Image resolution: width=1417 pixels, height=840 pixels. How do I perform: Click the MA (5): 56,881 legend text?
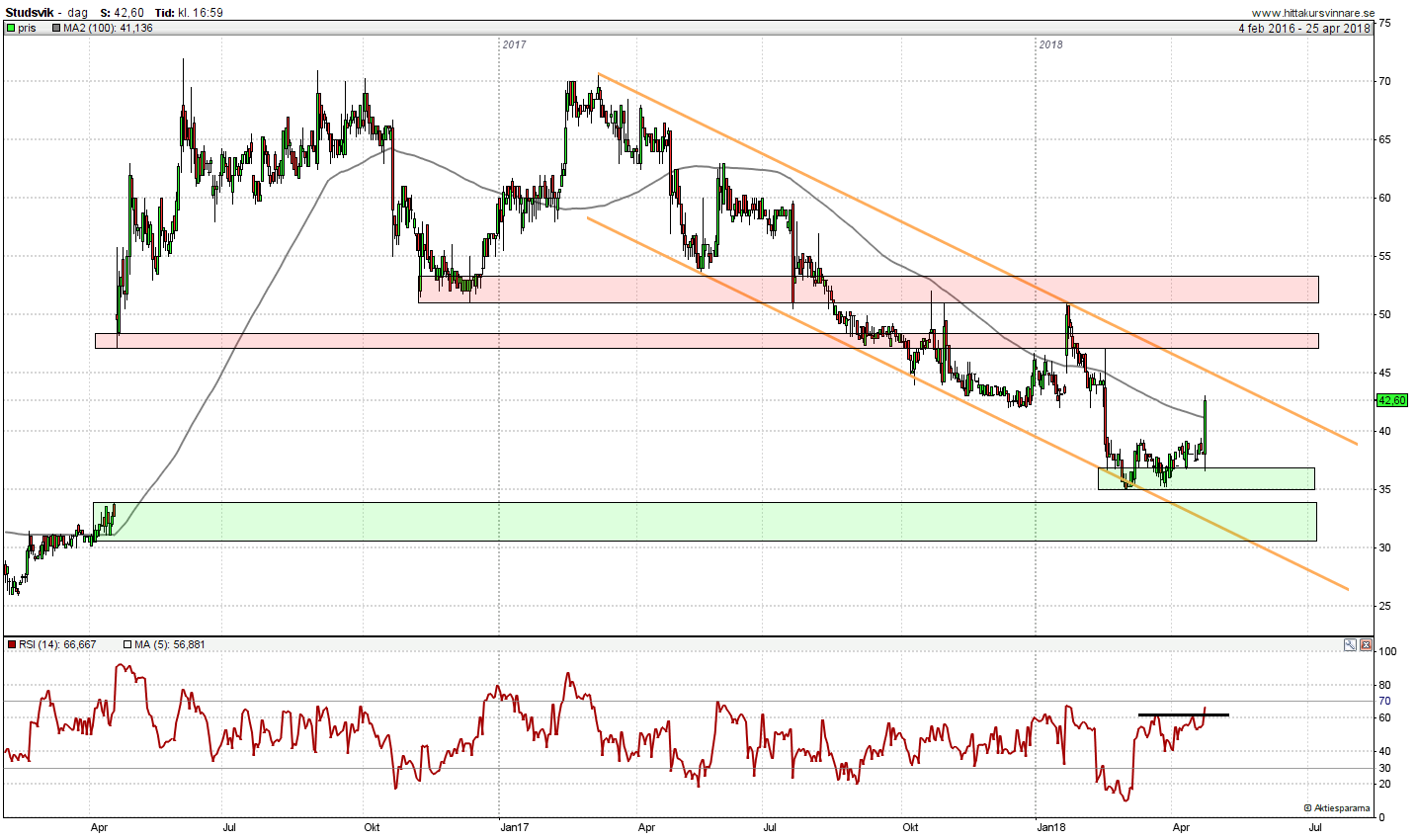pyautogui.click(x=170, y=644)
